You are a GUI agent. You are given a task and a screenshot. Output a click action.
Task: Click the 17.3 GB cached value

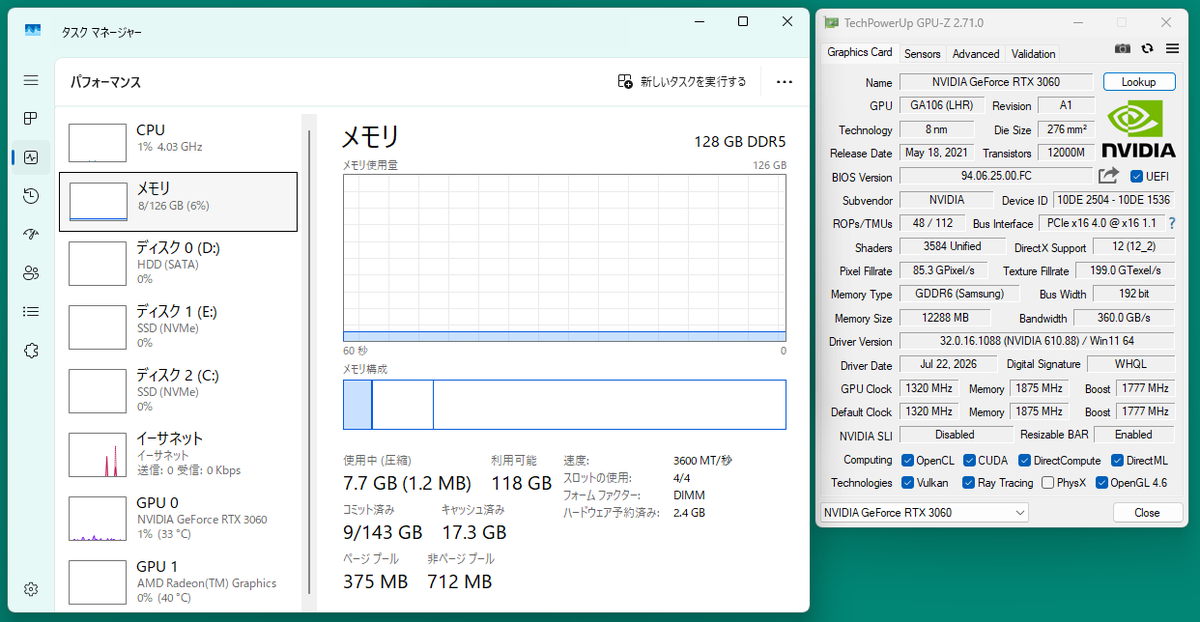474,532
